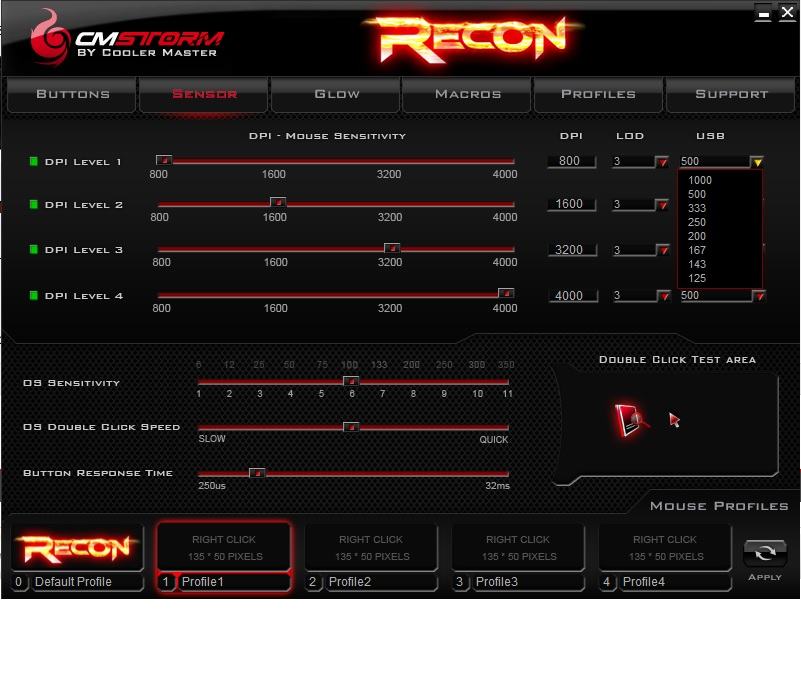Click the DPI value field showing 3200
This screenshot has height=681, width=801.
[x=571, y=250]
